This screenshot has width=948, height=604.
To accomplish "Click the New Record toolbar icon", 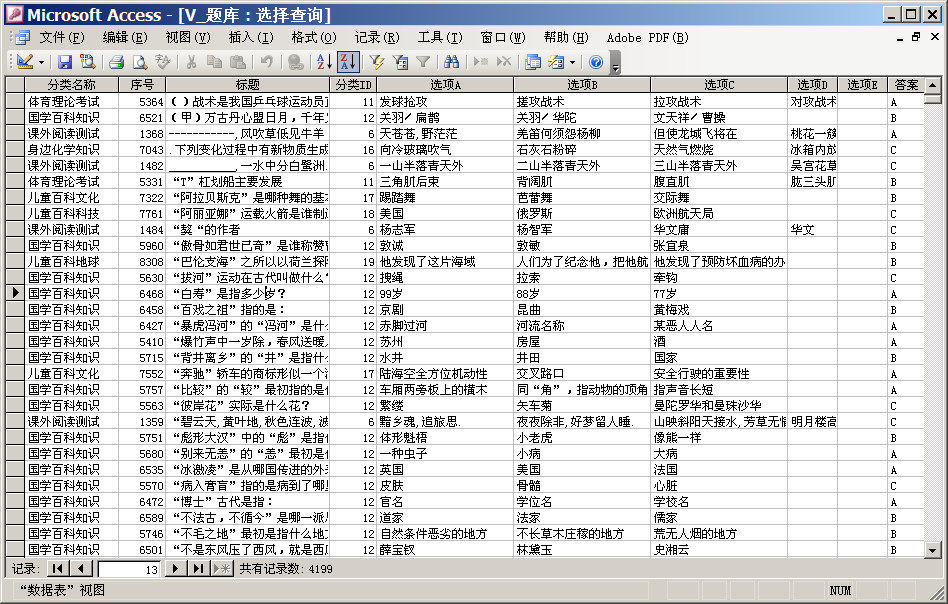I will pyautogui.click(x=481, y=62).
